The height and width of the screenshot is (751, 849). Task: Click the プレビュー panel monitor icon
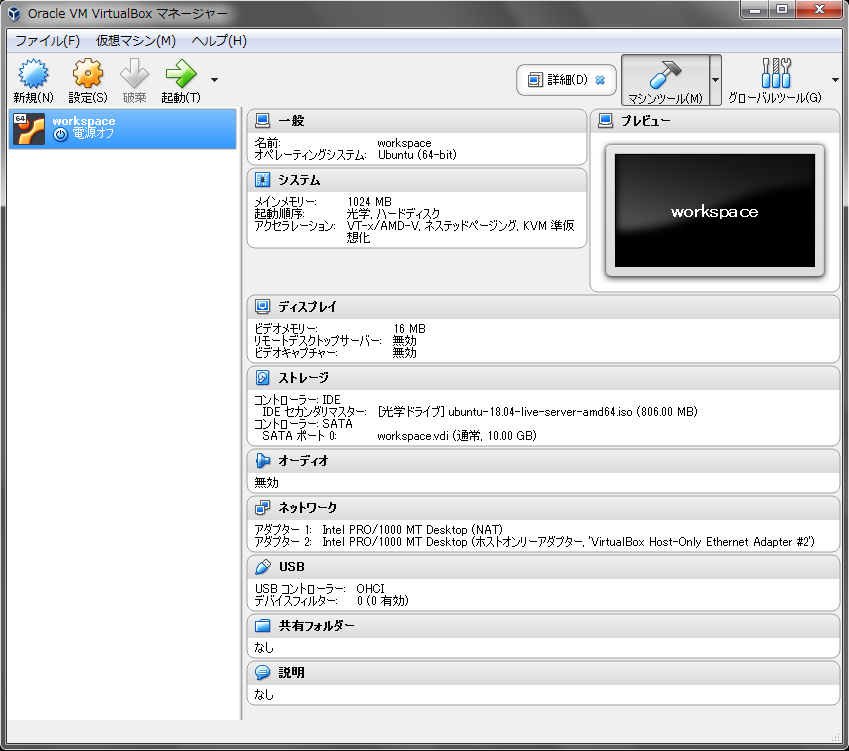(x=605, y=120)
